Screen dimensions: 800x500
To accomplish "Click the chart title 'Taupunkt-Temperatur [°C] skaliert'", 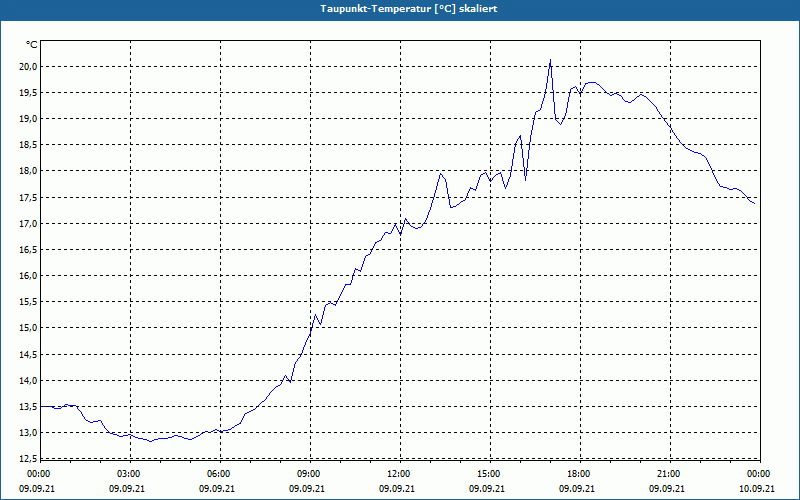I will pos(409,9).
